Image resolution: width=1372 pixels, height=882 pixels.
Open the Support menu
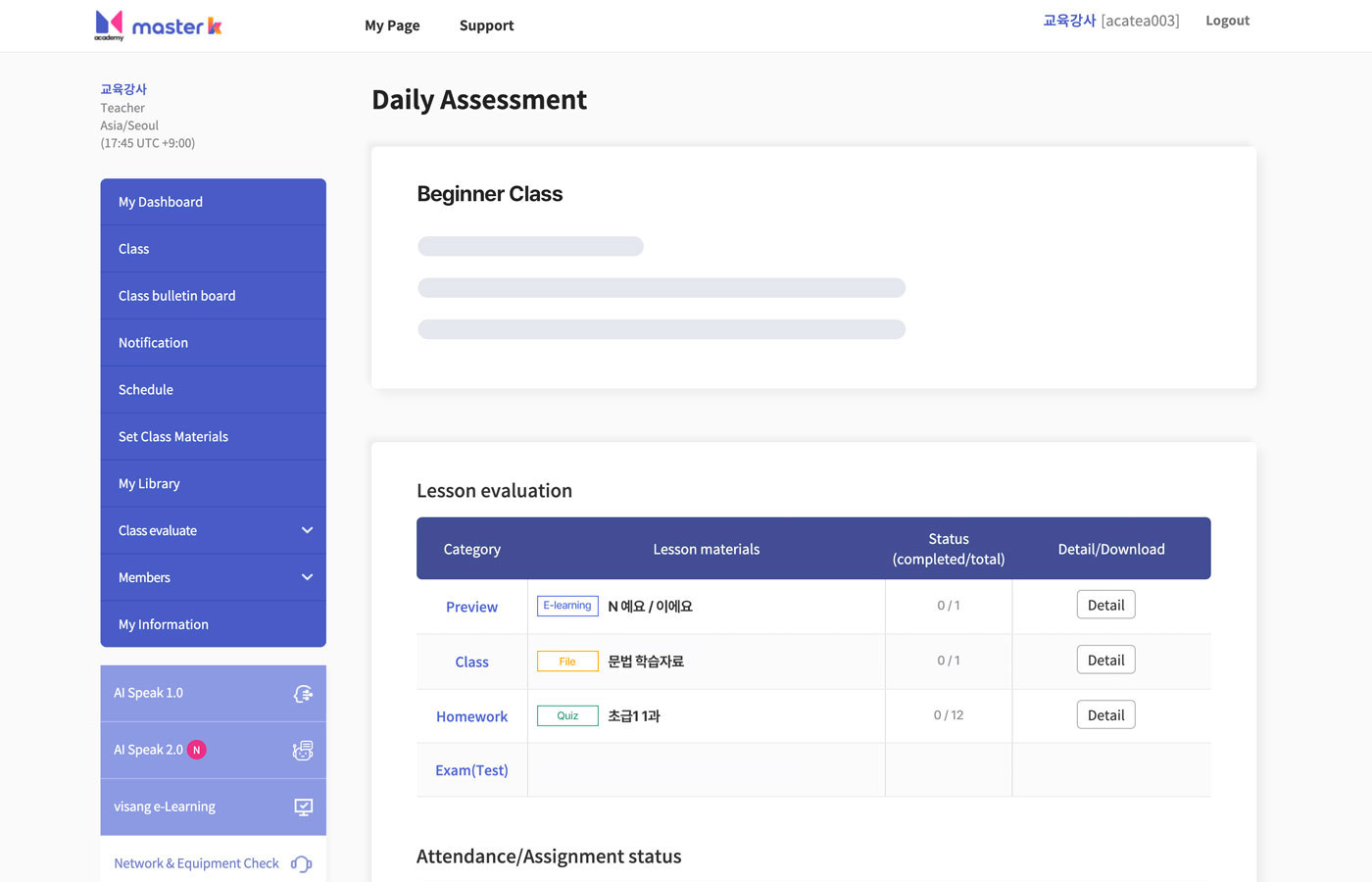(x=486, y=25)
